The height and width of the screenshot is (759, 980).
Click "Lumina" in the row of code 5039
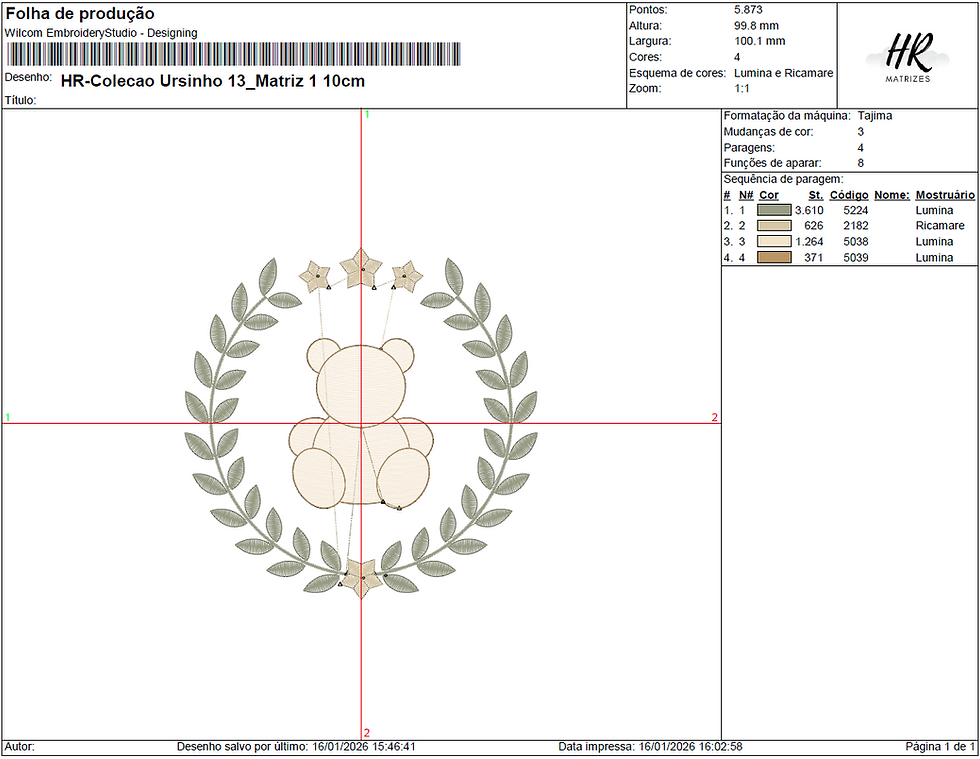click(934, 258)
